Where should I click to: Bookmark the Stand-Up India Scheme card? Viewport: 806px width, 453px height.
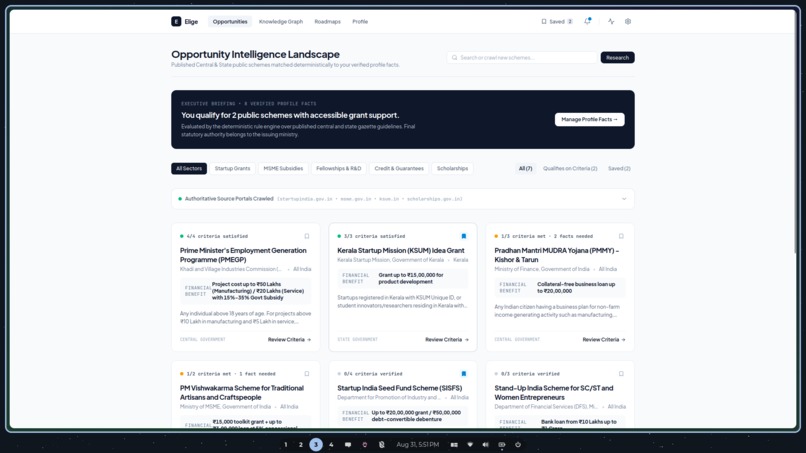point(621,374)
